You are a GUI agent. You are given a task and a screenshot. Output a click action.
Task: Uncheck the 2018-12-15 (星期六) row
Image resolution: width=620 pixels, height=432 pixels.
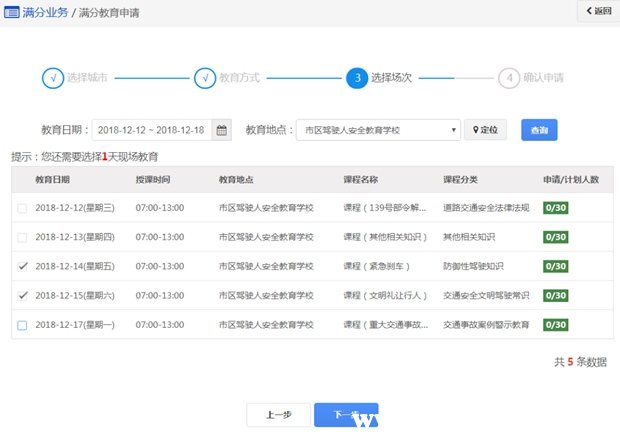point(22,296)
